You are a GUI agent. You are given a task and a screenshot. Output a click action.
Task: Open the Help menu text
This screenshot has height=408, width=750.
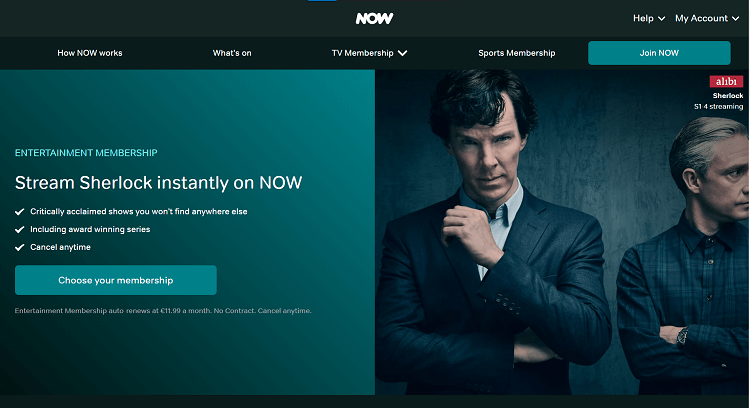tap(643, 18)
